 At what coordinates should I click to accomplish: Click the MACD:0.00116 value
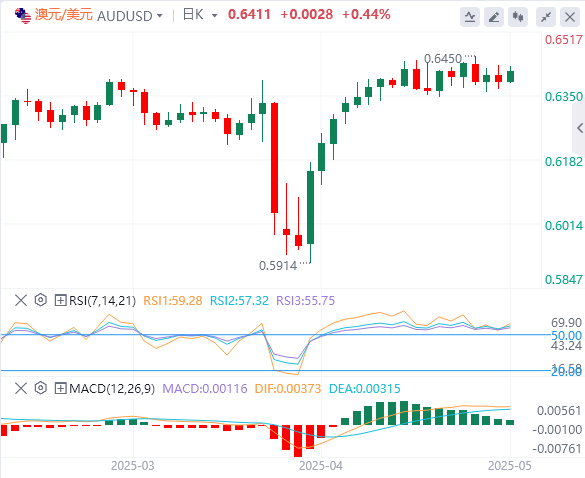click(205, 388)
